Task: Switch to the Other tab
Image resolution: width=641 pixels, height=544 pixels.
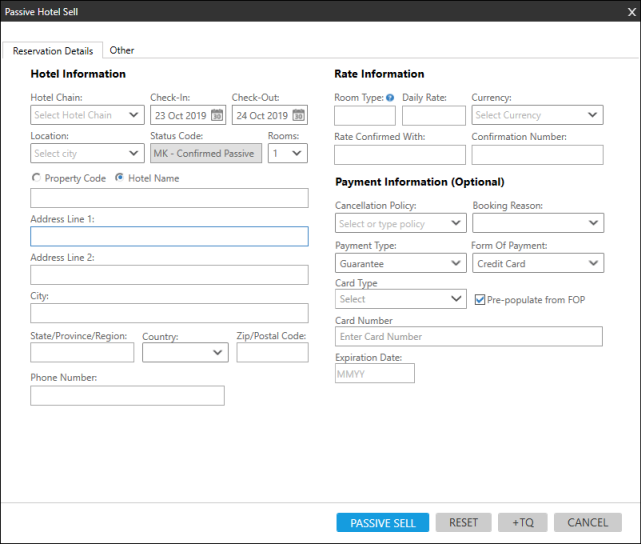Action: click(x=122, y=50)
